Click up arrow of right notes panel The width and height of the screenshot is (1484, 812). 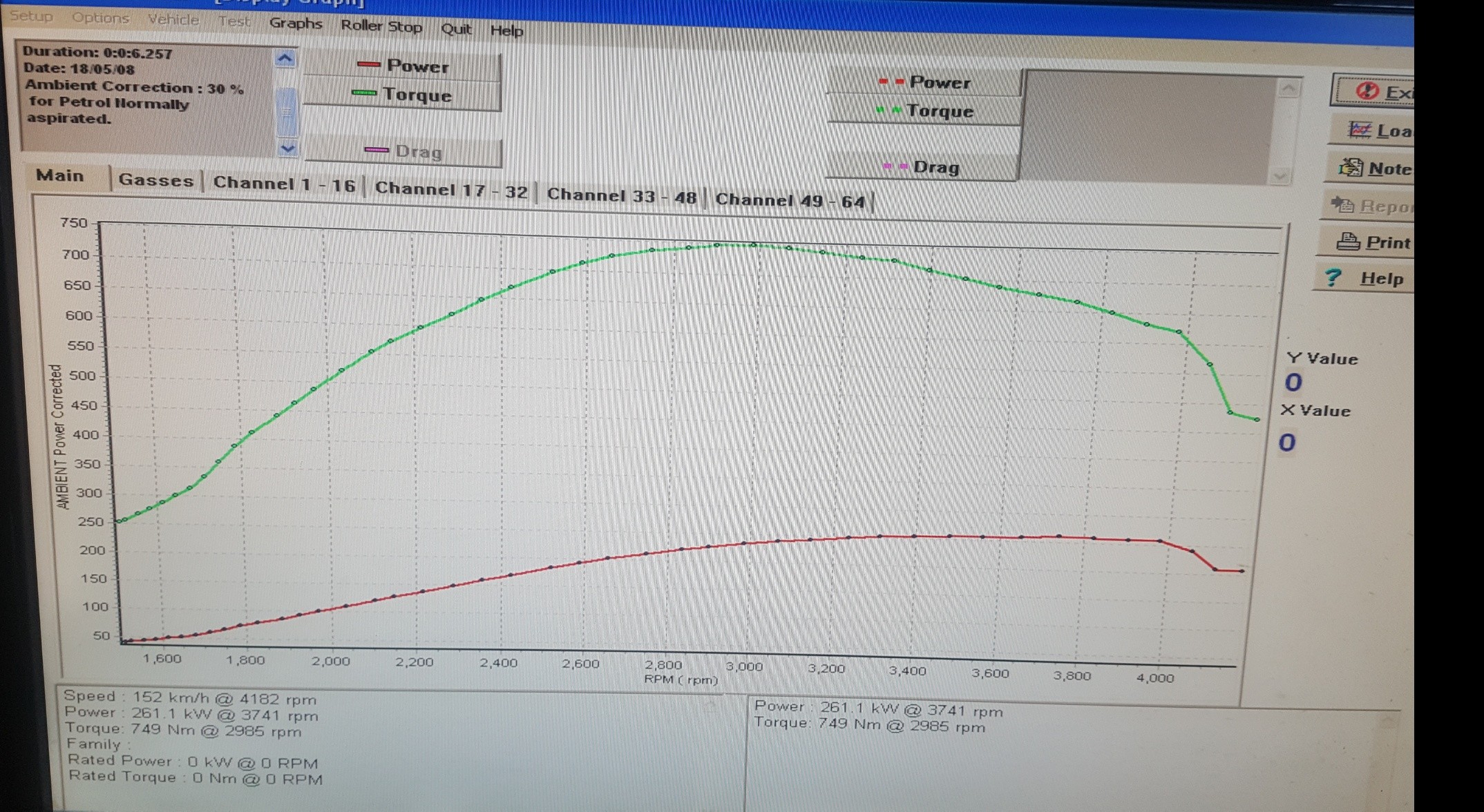[x=1288, y=88]
